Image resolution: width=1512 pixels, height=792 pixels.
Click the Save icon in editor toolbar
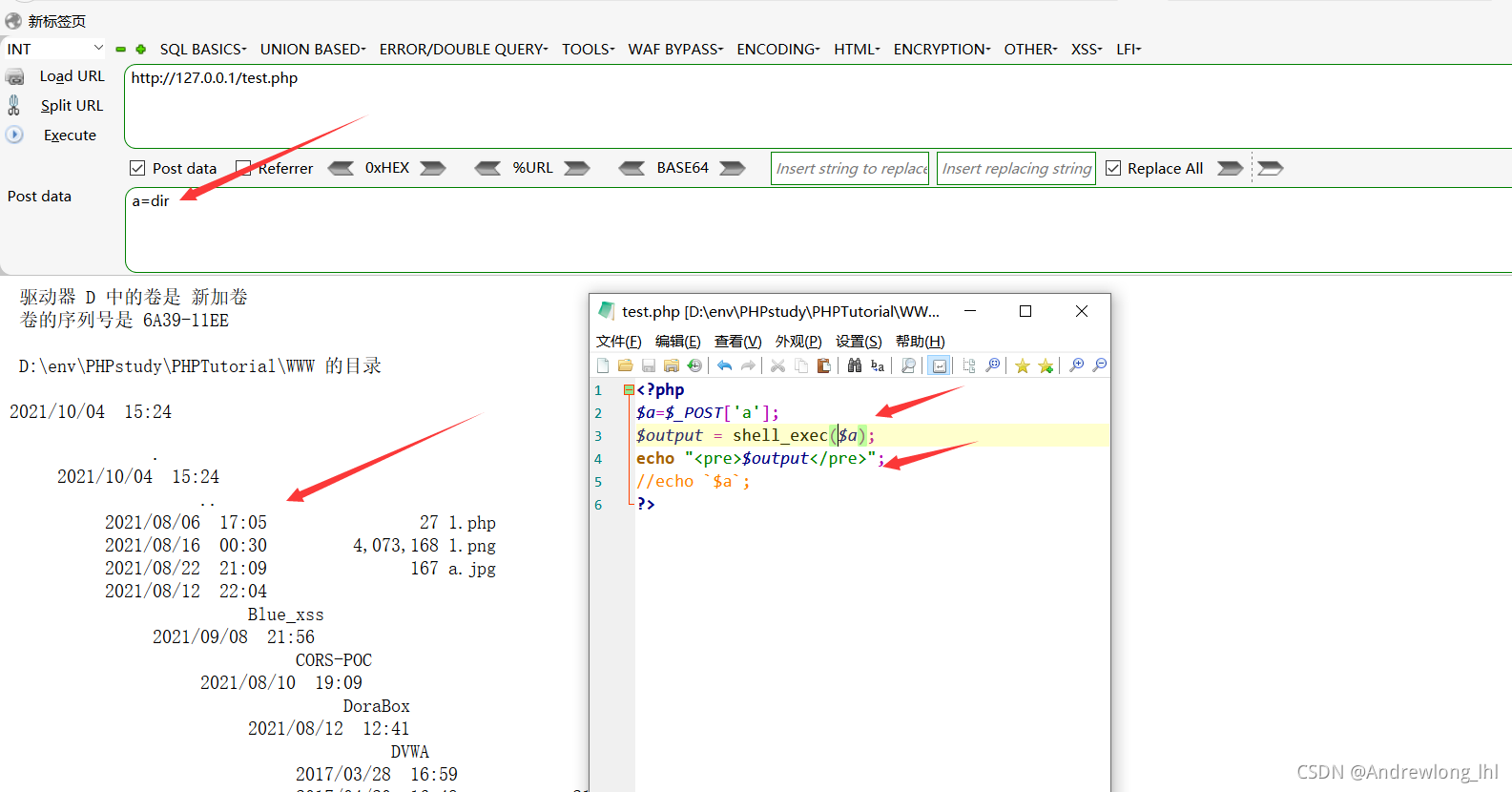tap(649, 365)
